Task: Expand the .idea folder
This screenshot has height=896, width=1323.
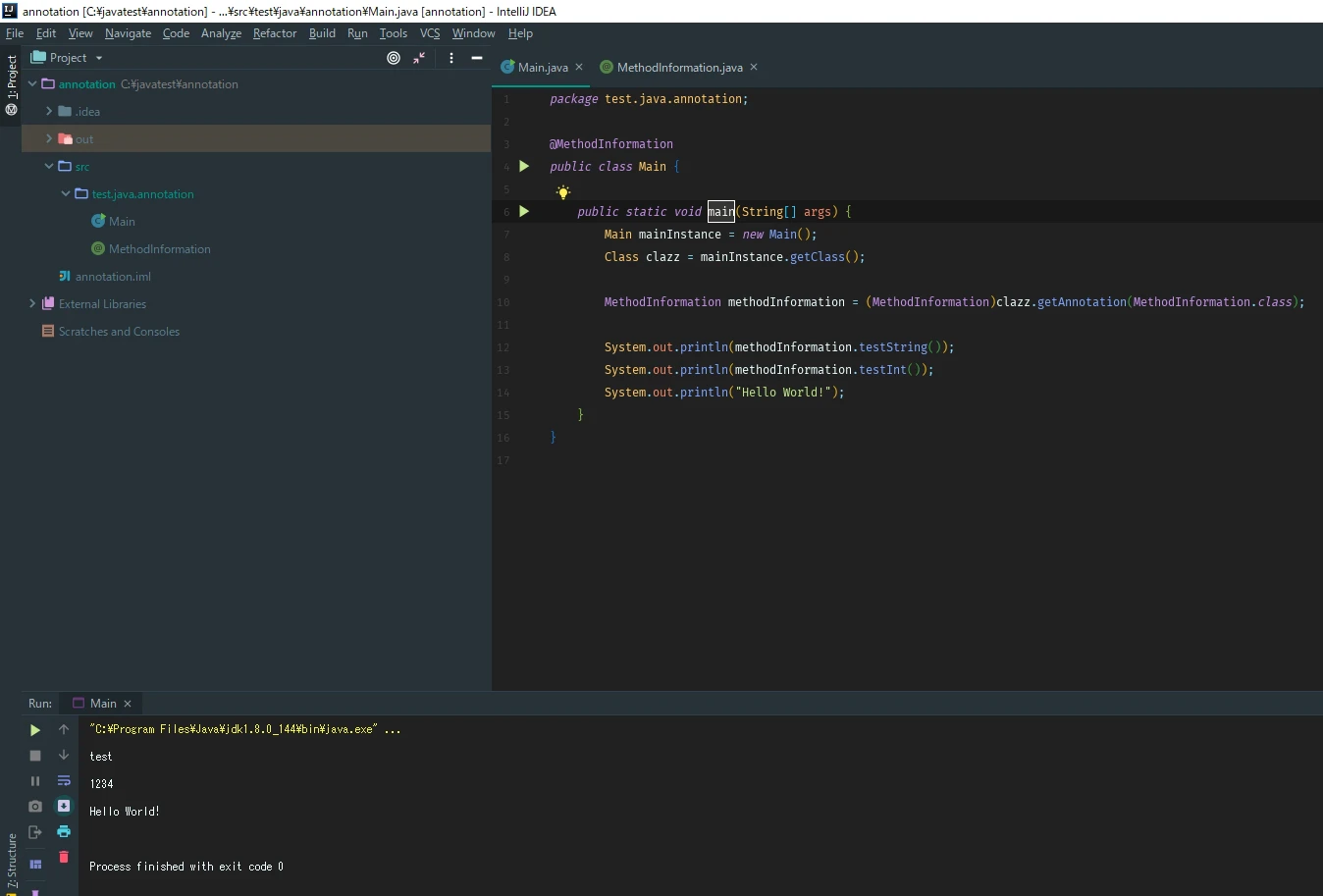Action: click(x=49, y=112)
